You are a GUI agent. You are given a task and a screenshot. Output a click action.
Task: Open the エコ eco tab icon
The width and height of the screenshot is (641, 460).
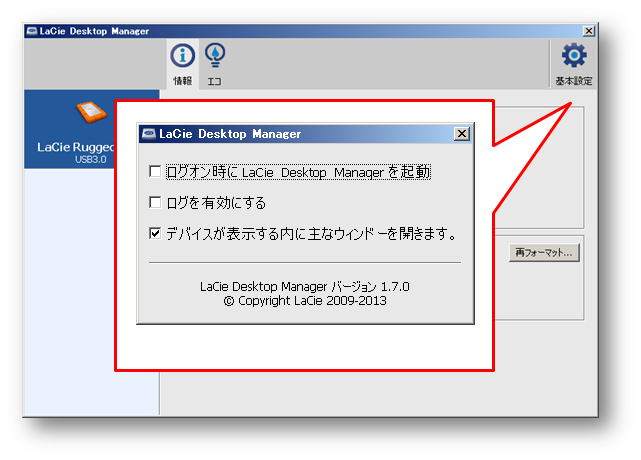215,56
